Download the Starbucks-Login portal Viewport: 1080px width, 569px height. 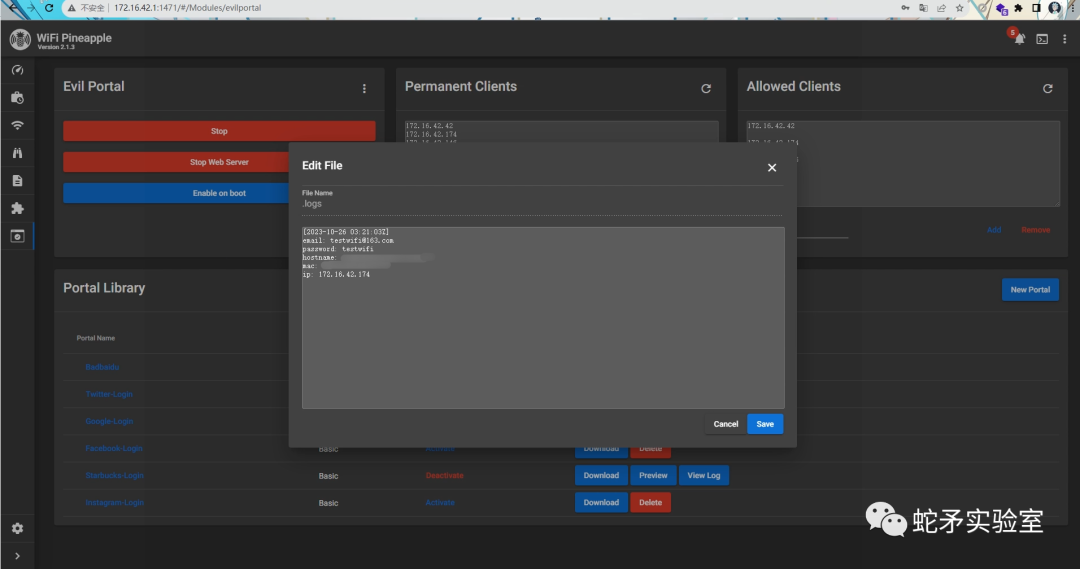[601, 475]
